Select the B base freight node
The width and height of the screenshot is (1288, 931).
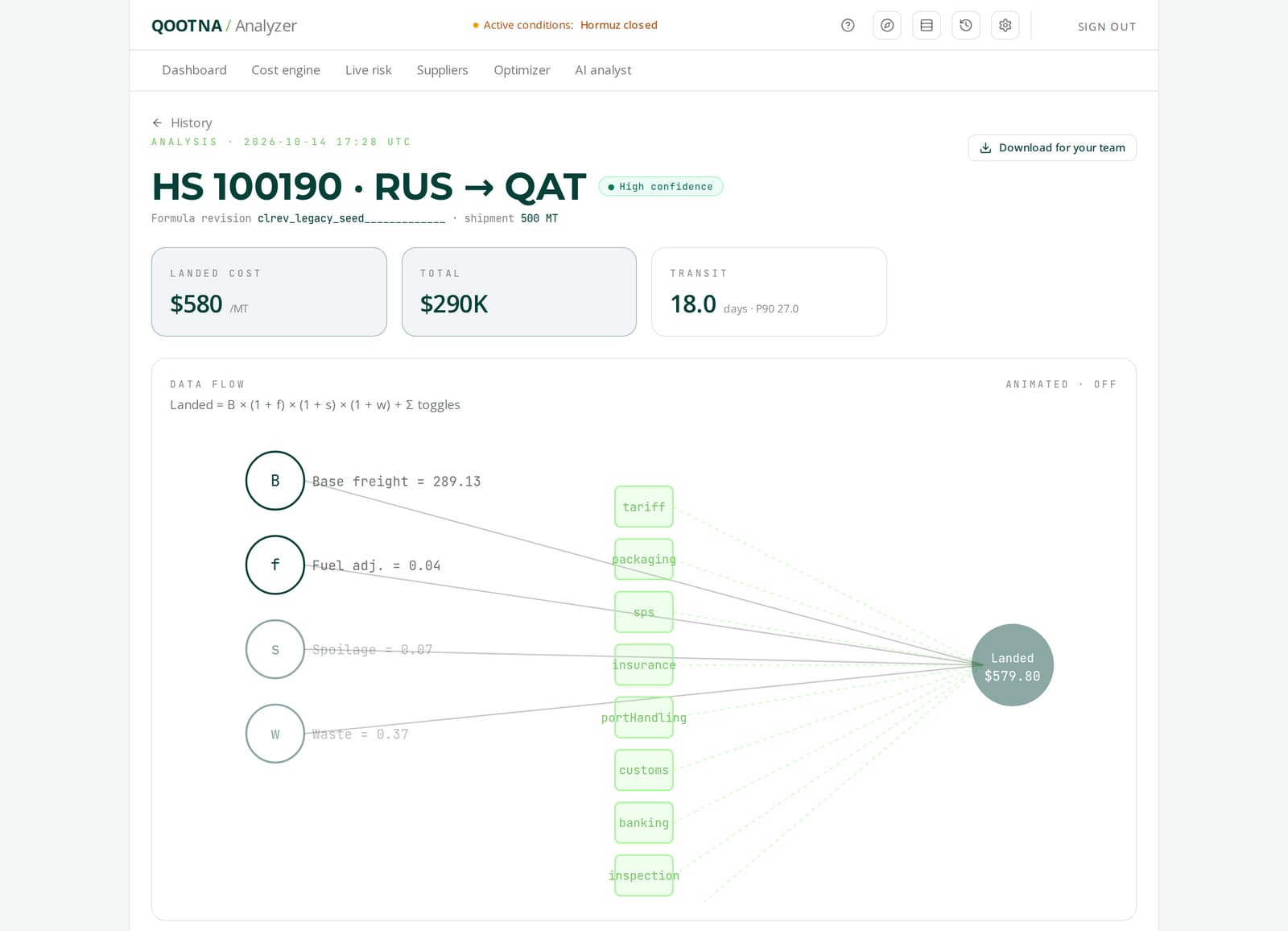(x=275, y=481)
